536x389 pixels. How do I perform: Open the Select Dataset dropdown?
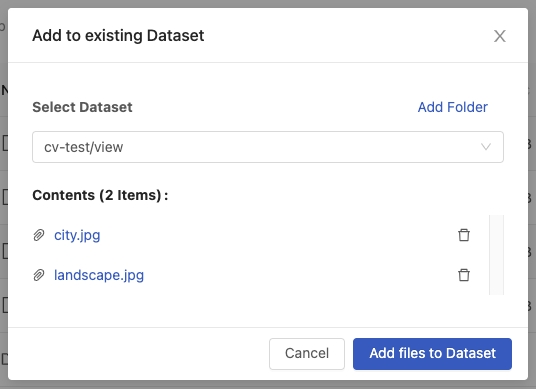268,147
